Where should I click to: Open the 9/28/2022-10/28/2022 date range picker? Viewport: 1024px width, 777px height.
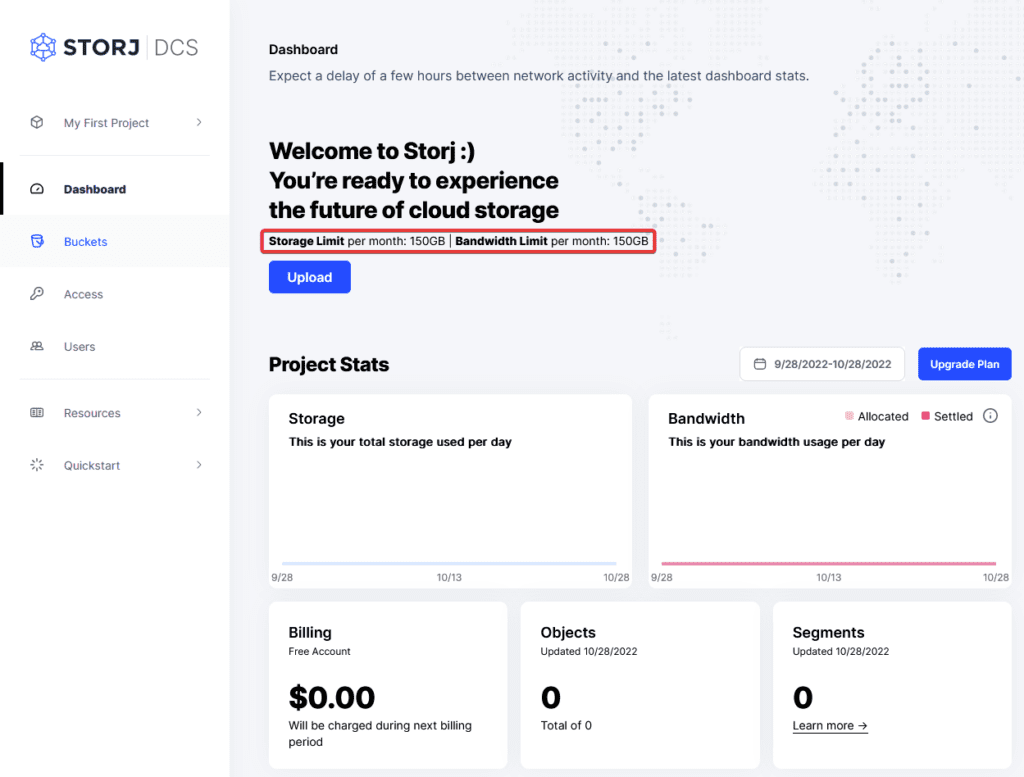click(x=822, y=364)
